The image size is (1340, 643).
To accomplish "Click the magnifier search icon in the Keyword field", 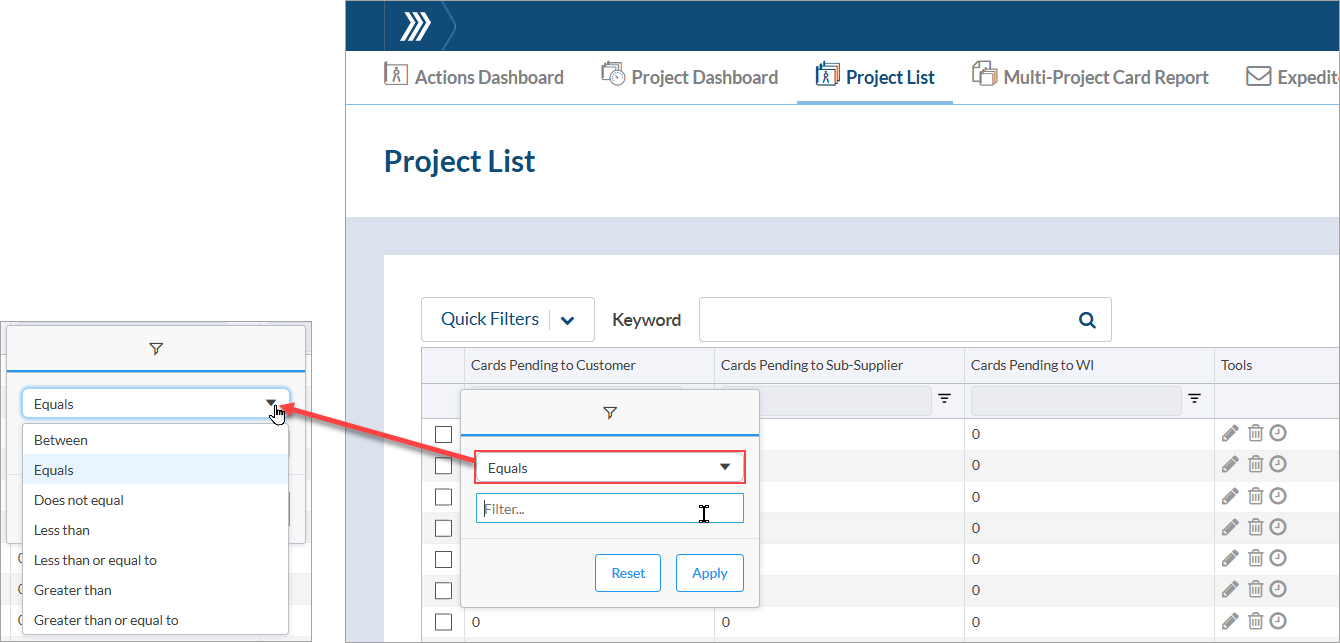I will 1087,320.
